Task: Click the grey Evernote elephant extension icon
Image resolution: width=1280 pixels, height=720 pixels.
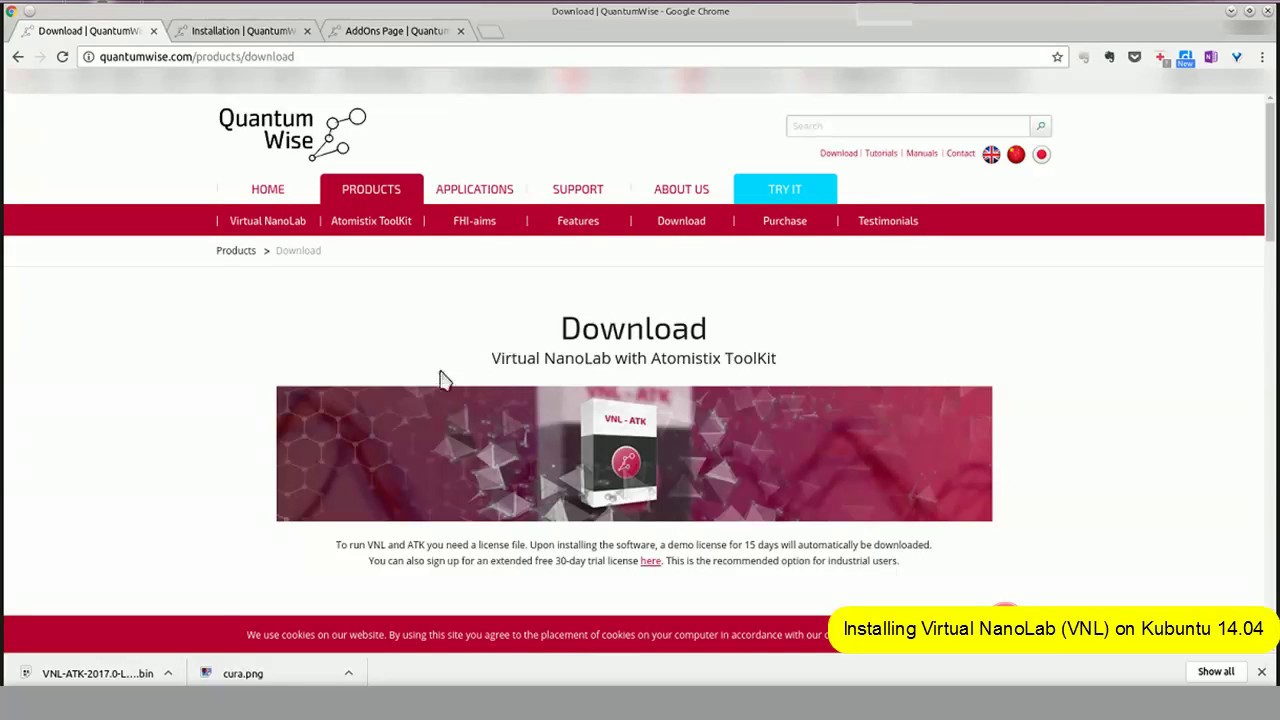Action: [x=1084, y=58]
